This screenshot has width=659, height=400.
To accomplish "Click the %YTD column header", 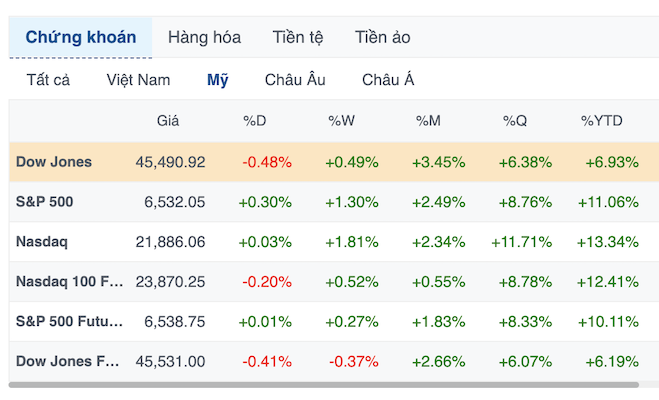I will 601,121.
